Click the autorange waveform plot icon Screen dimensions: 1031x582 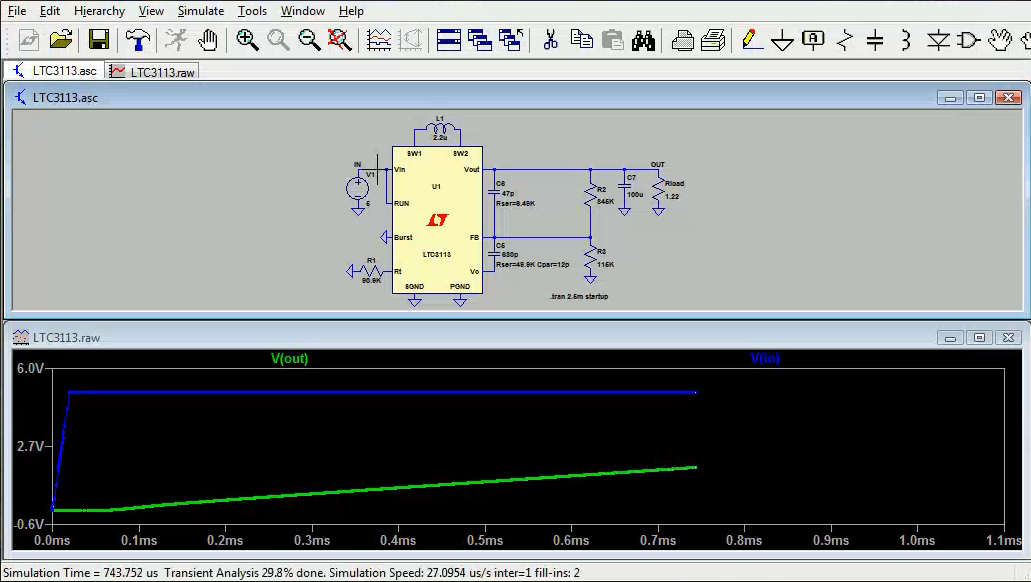click(x=379, y=40)
